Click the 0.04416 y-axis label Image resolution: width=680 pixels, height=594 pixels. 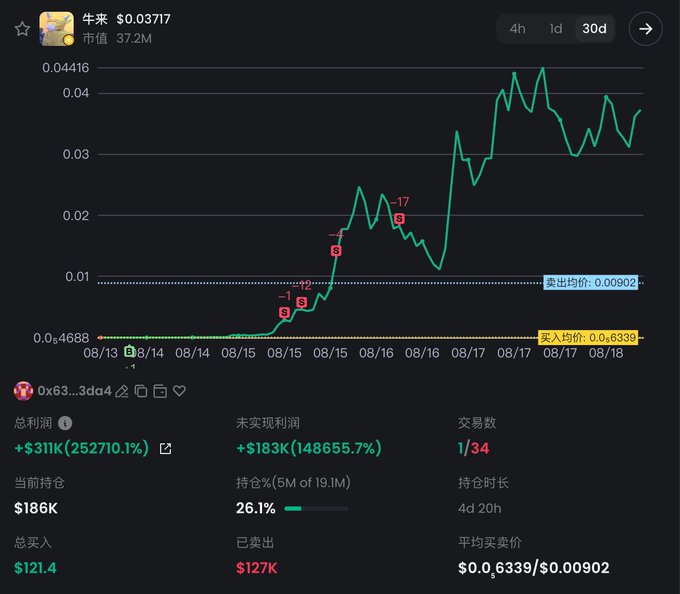65,68
